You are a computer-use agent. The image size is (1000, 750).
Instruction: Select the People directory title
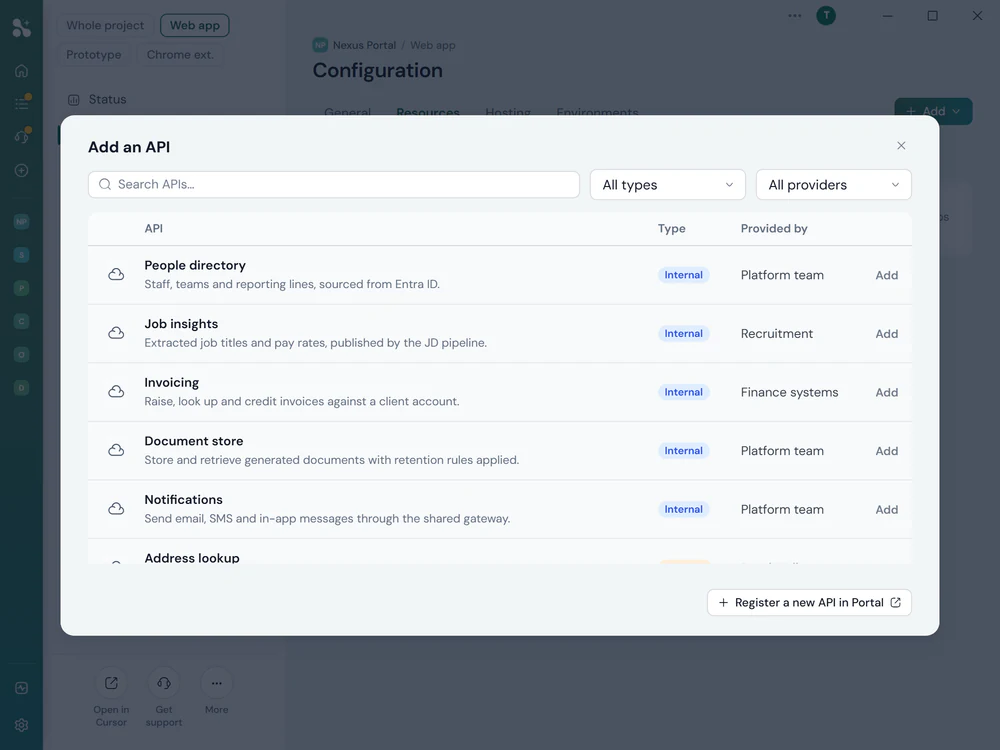coord(195,265)
